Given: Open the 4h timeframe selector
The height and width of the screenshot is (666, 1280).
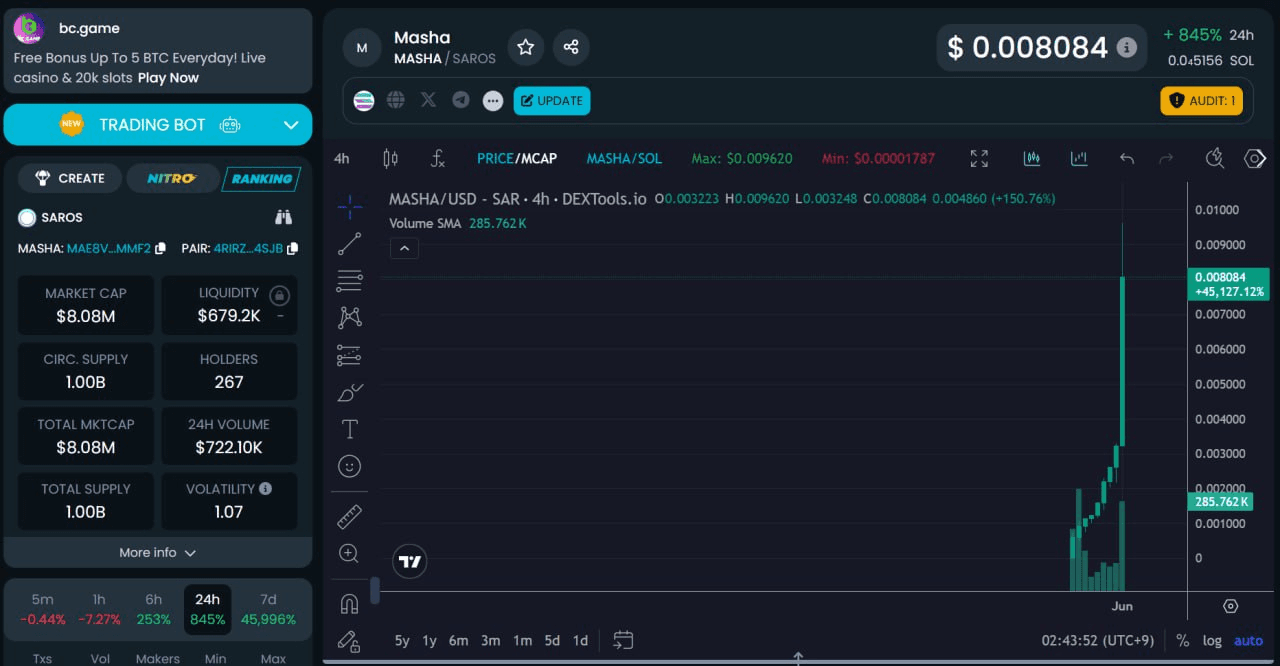Looking at the screenshot, I should pos(342,158).
